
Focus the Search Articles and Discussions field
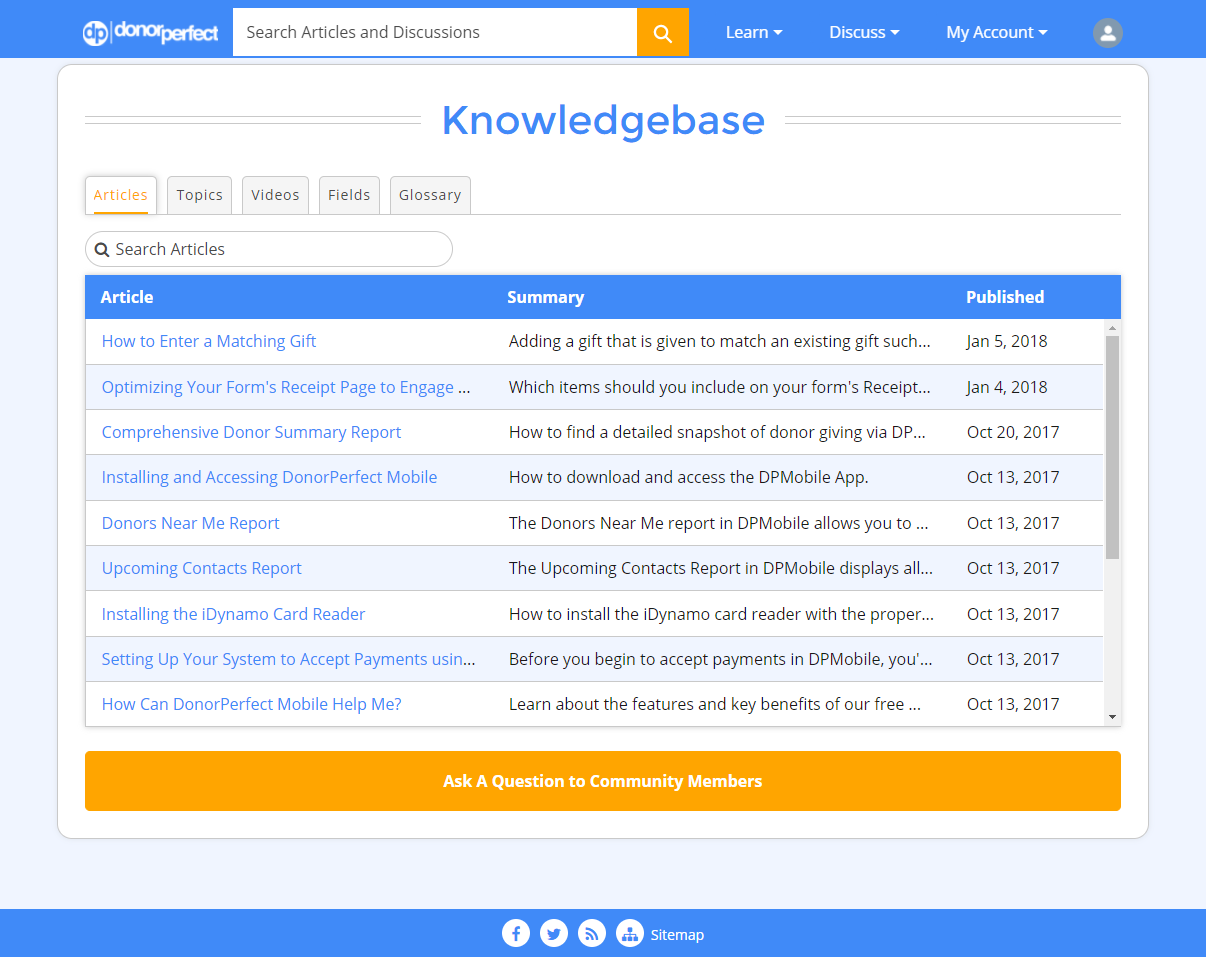tap(435, 32)
